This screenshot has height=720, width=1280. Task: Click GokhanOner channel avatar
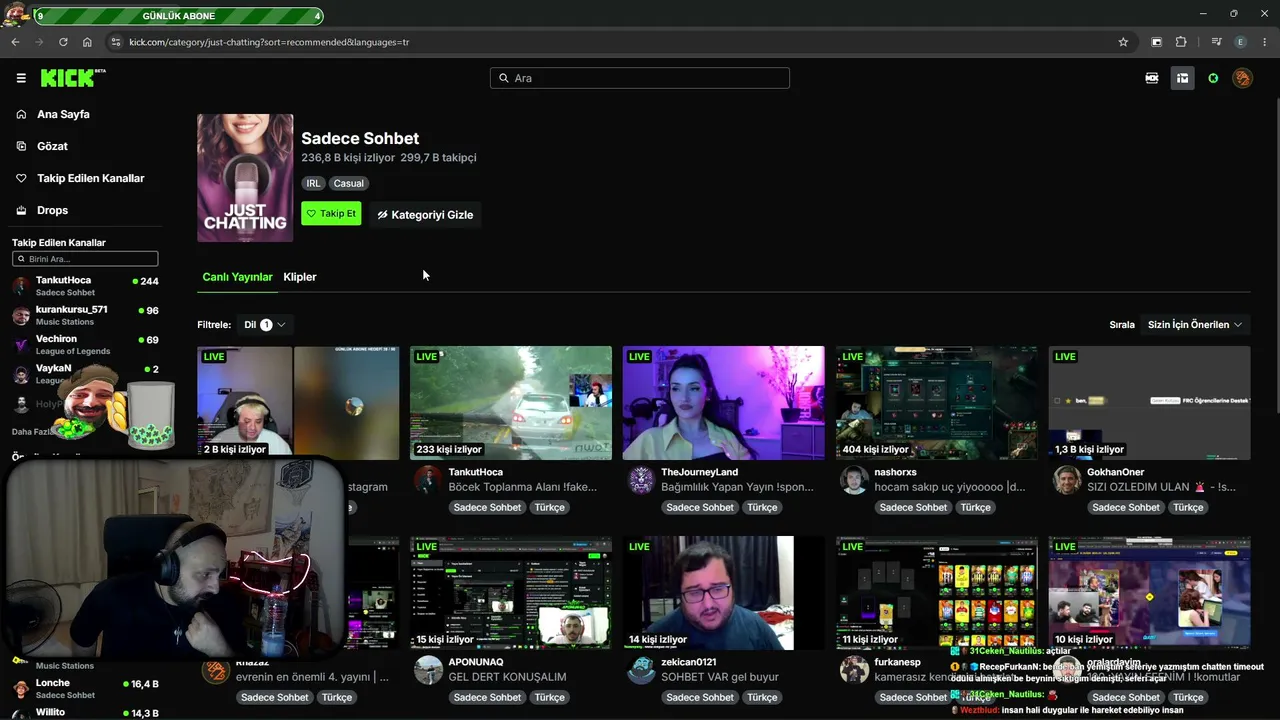(1067, 480)
